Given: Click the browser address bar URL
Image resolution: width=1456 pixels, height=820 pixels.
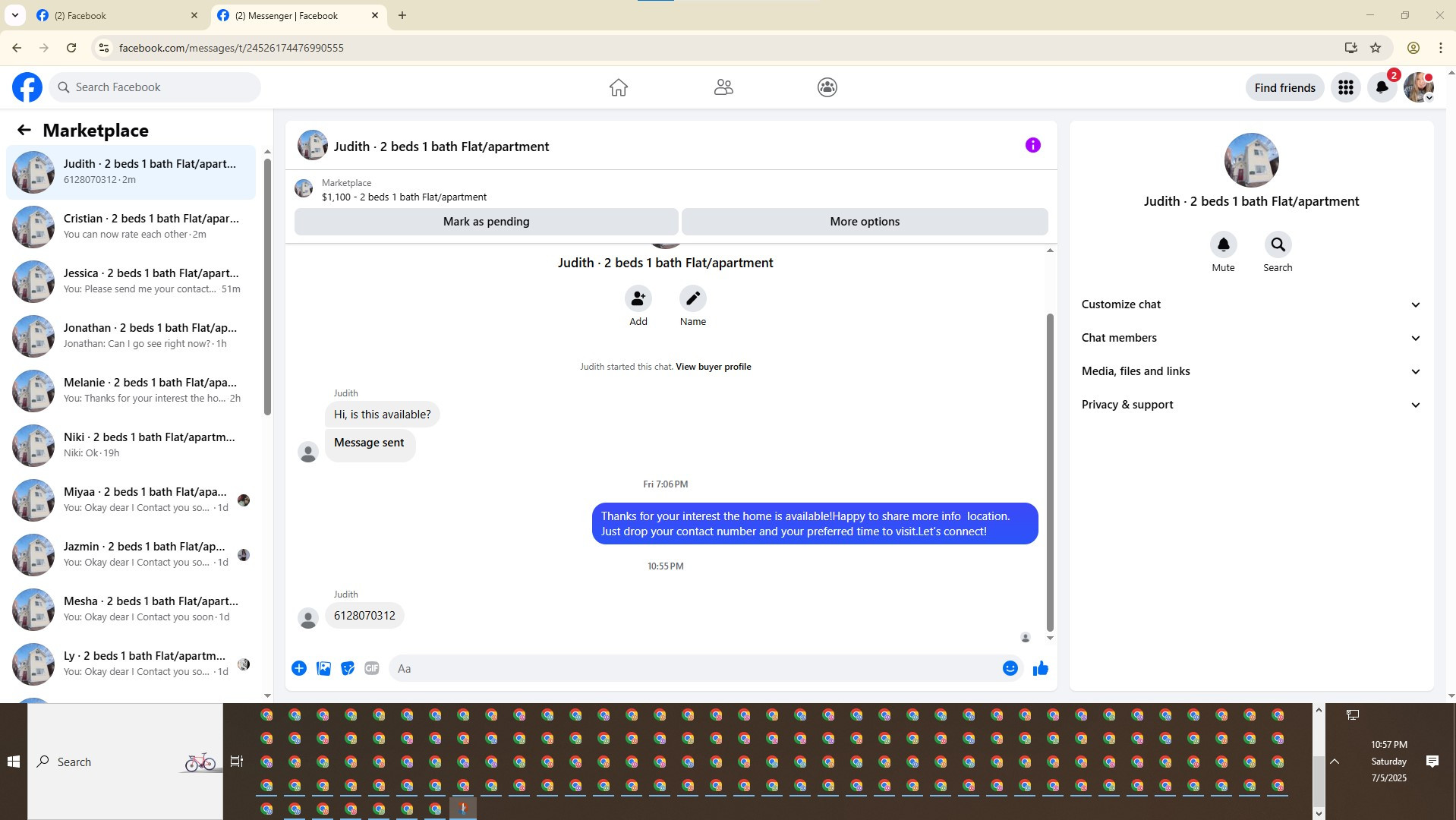Looking at the screenshot, I should pyautogui.click(x=232, y=48).
